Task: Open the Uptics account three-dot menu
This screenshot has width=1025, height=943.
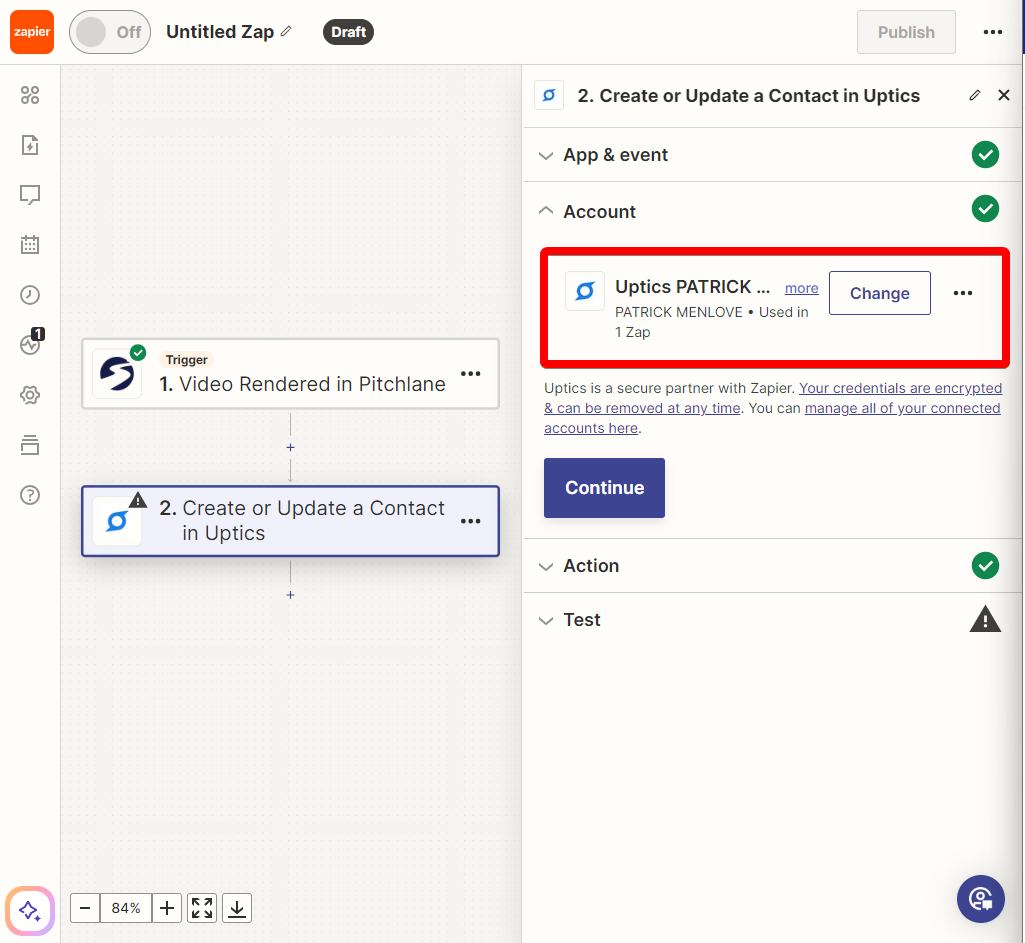Action: pyautogui.click(x=962, y=293)
